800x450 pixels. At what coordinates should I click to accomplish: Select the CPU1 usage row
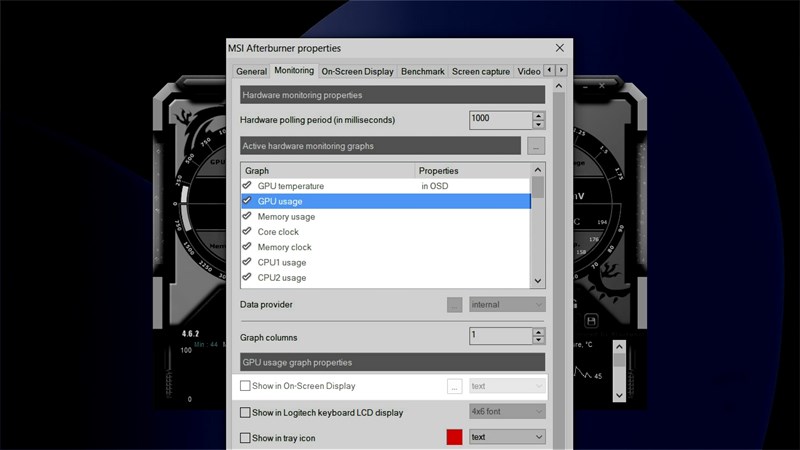click(x=386, y=262)
